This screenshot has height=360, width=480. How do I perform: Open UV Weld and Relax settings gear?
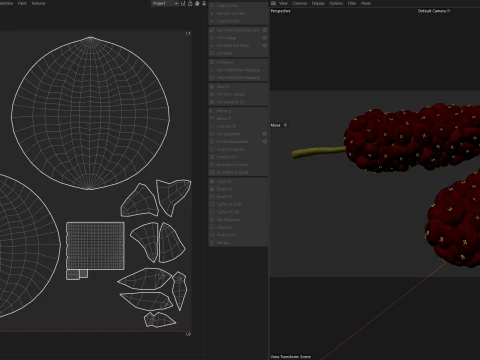[265, 45]
